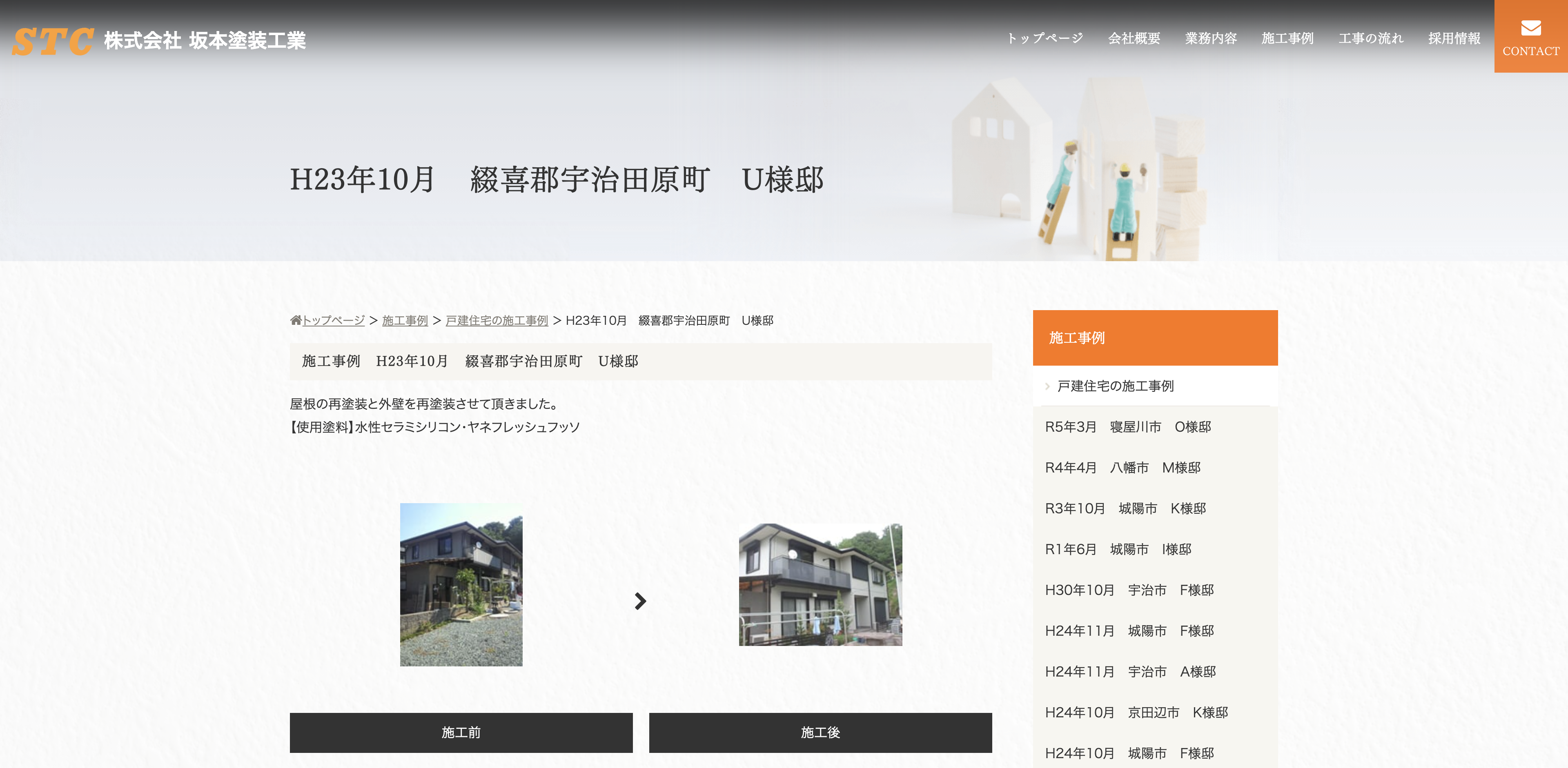Click the トップページ breadcrumb link
The height and width of the screenshot is (768, 1568).
[334, 320]
